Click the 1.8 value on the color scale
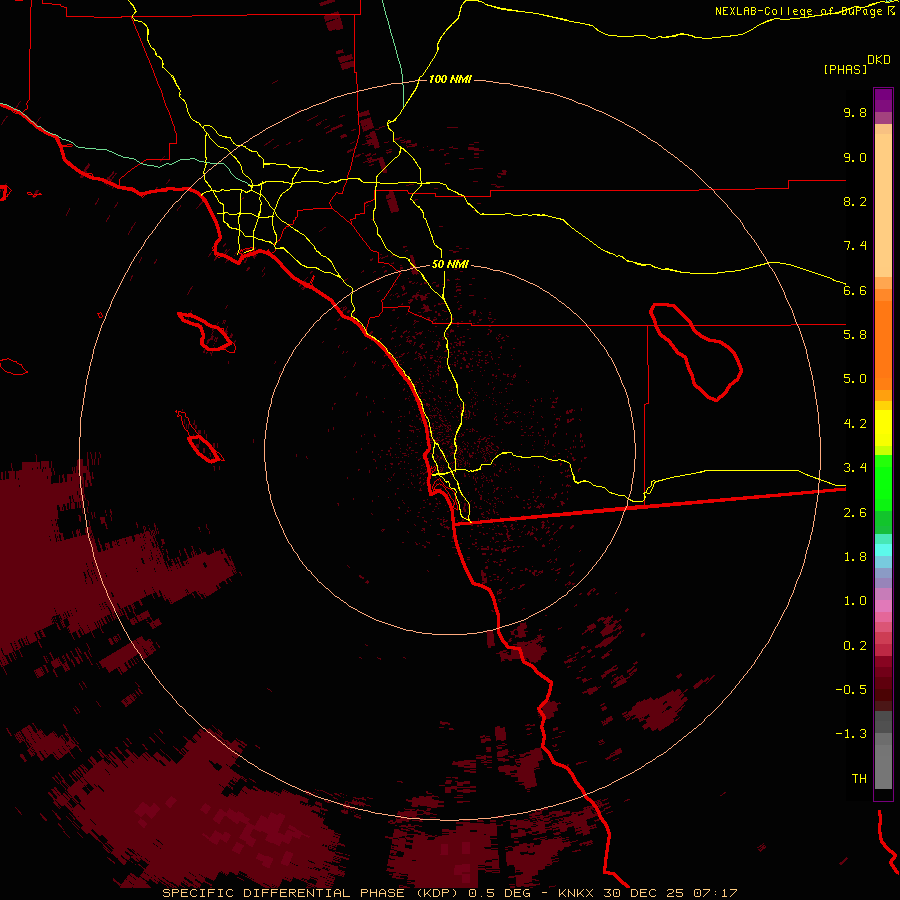Viewport: 900px width, 900px height. (x=855, y=557)
